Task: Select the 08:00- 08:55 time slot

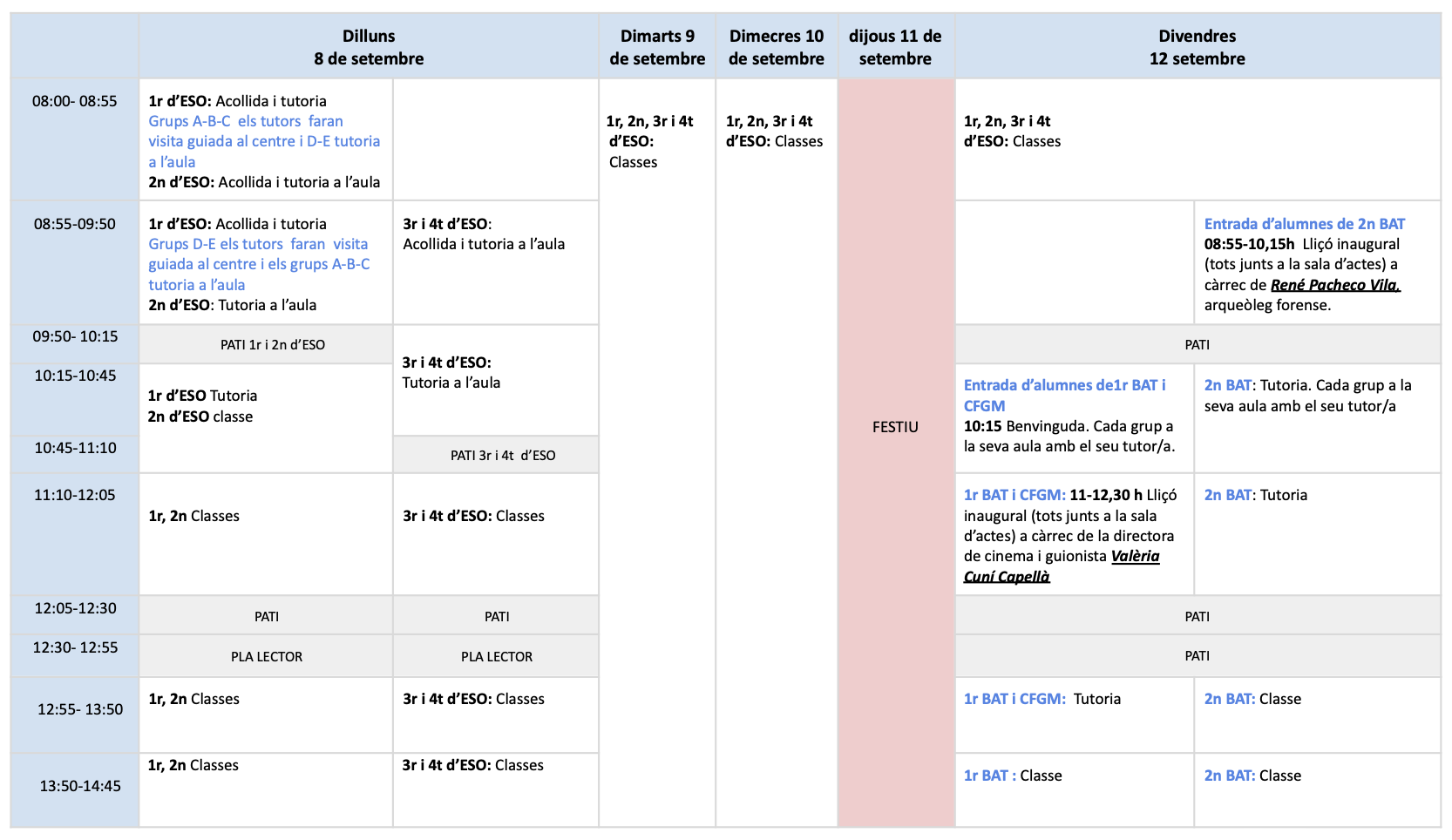Action: (75, 101)
